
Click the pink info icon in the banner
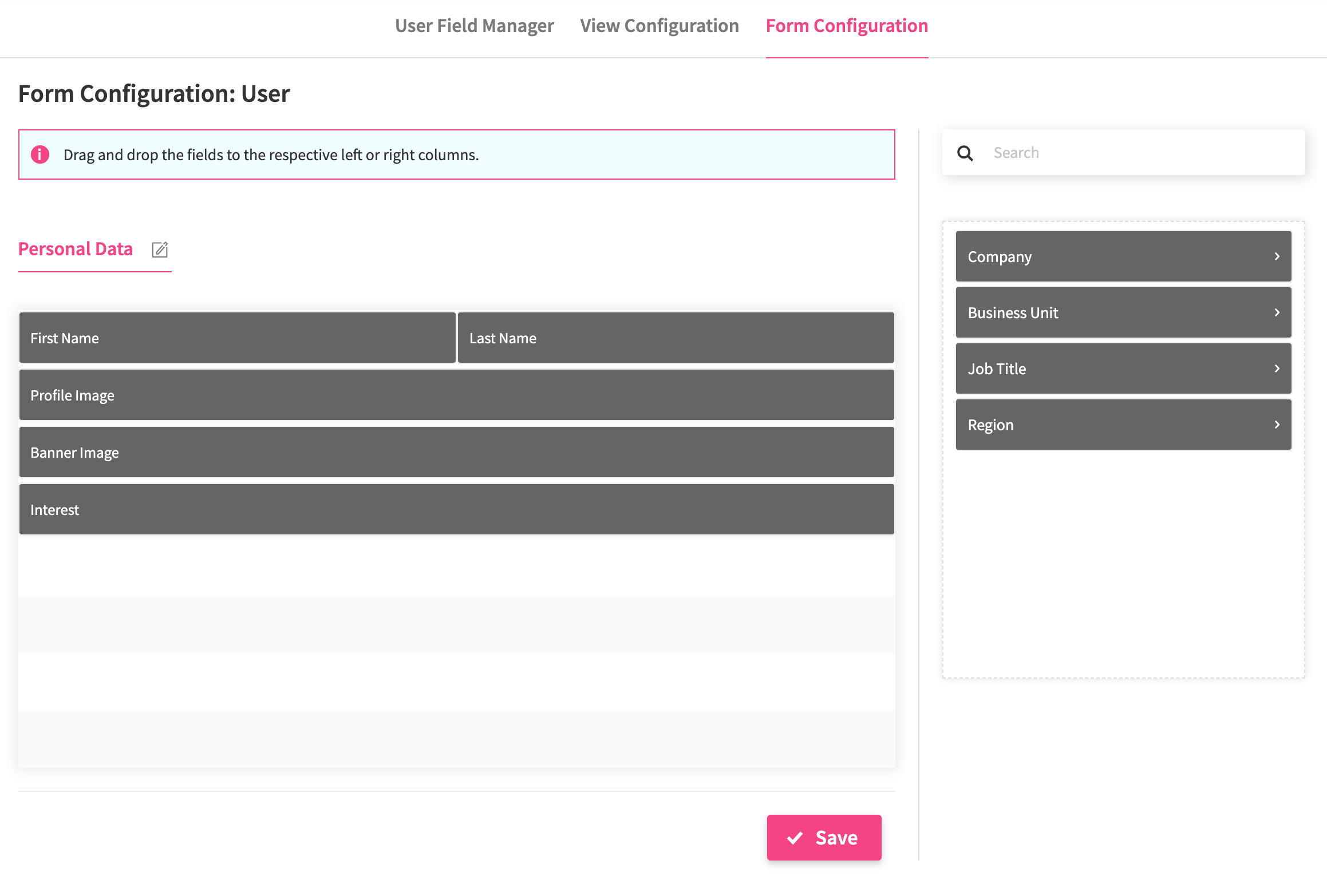coord(40,154)
